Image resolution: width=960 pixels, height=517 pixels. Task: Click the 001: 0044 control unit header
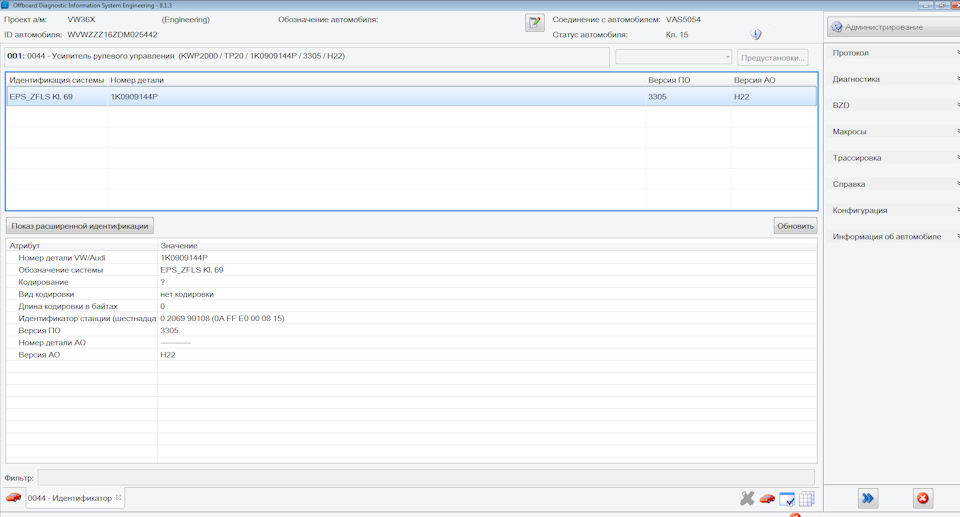pos(307,56)
